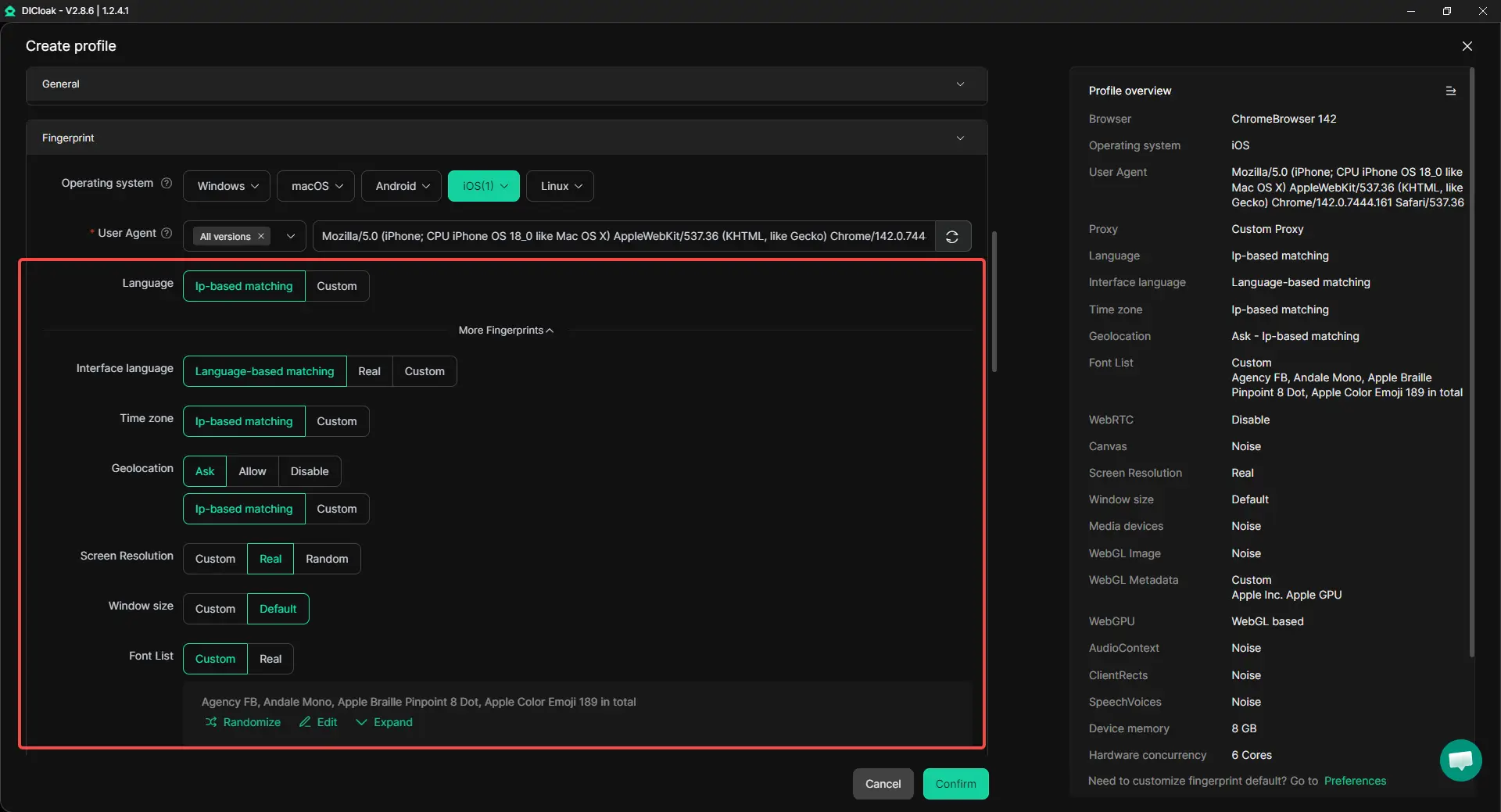1501x812 pixels.
Task: Remove the All versions tag
Action: 261,237
